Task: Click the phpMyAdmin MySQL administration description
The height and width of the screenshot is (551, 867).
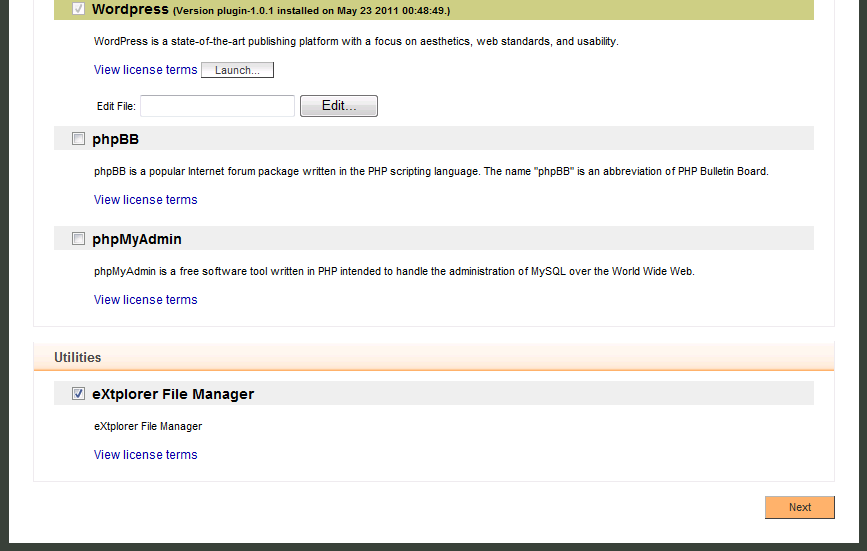Action: (394, 271)
